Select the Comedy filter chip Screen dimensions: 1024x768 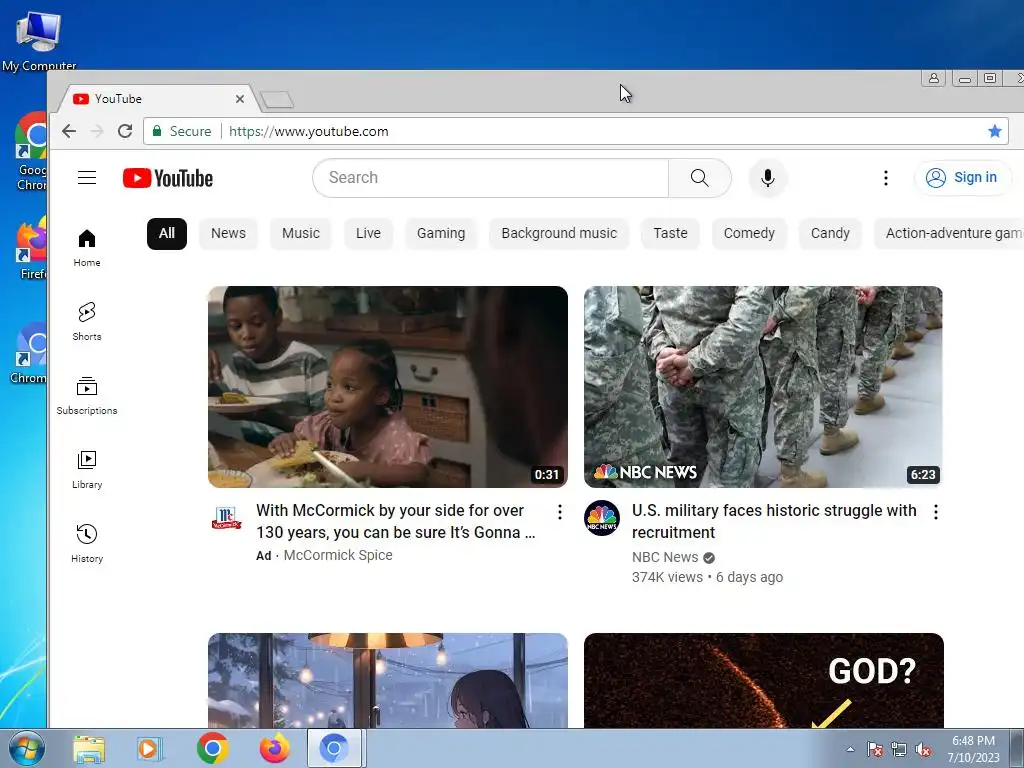click(x=749, y=234)
